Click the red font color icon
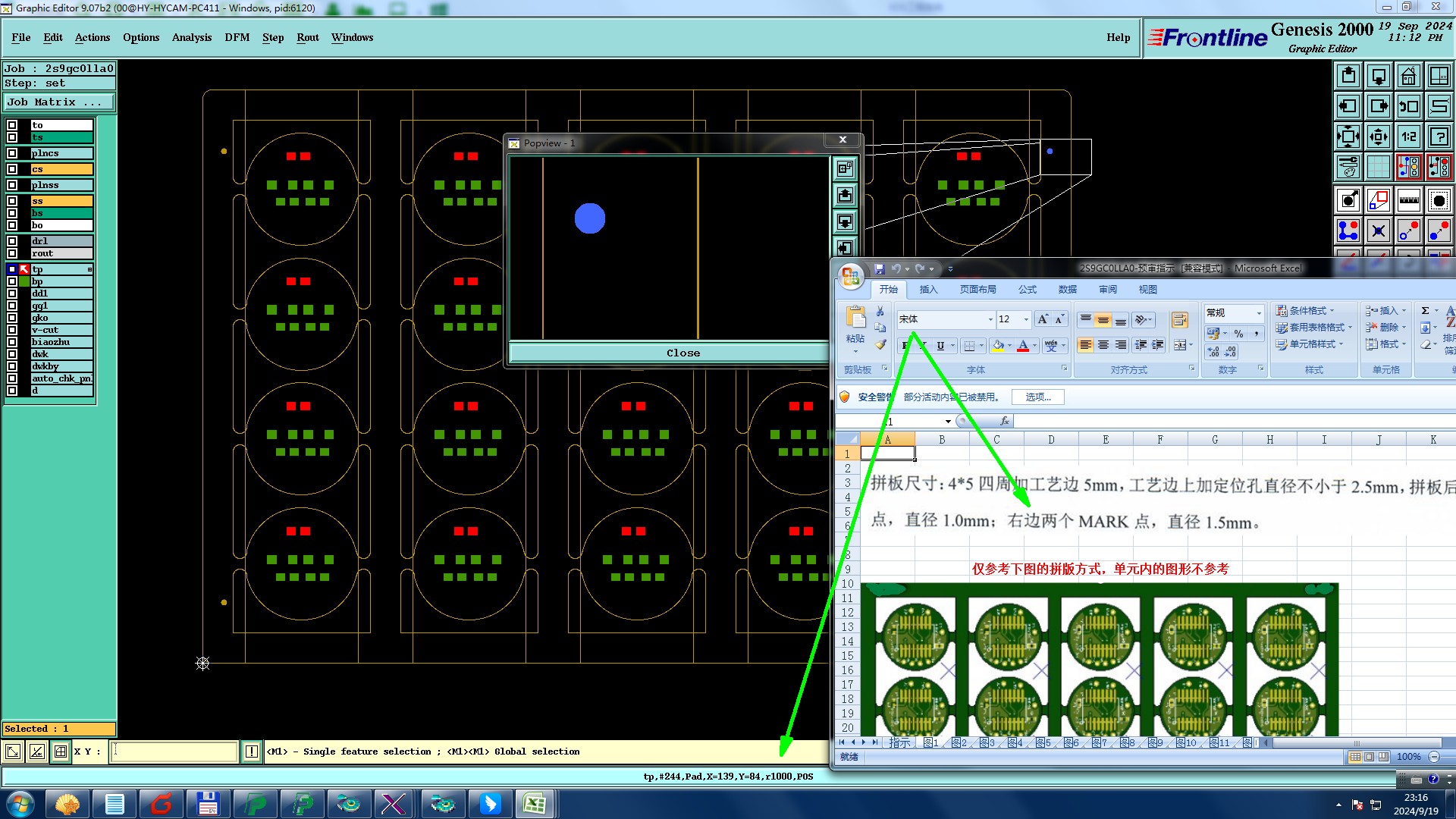1456x819 pixels. [x=1022, y=346]
